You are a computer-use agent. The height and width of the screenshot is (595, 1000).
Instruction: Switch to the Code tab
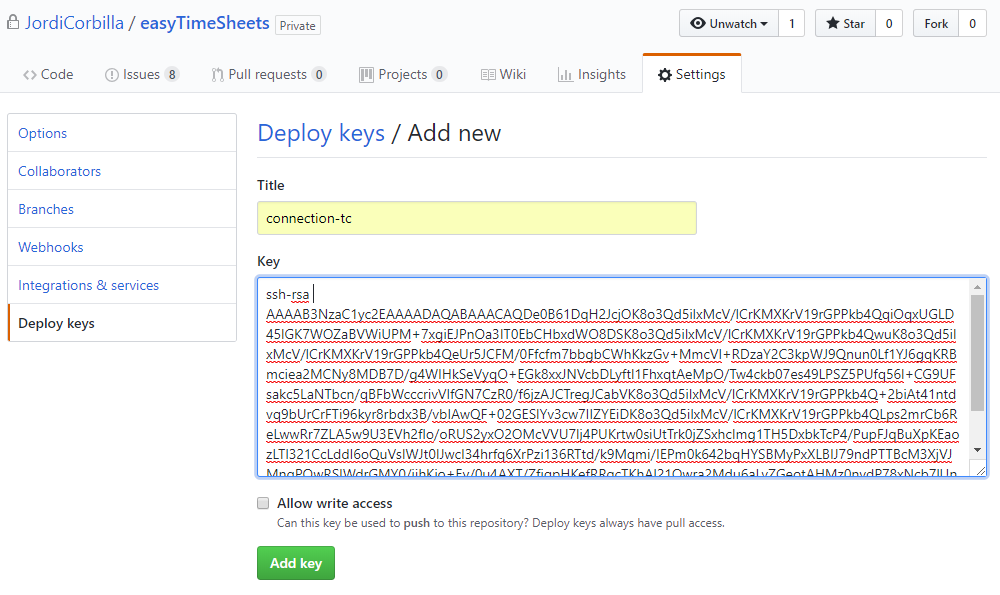pyautogui.click(x=48, y=75)
